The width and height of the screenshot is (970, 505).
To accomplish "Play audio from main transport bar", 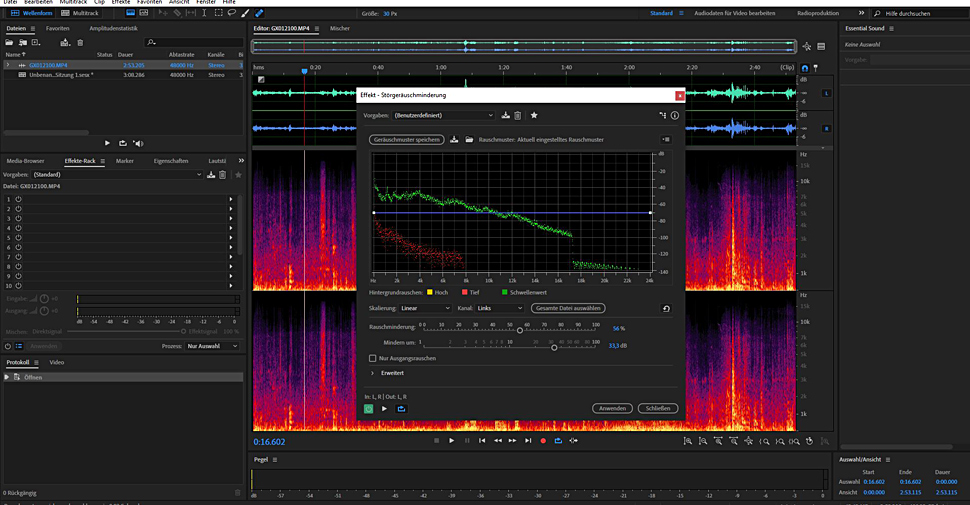I will (452, 441).
